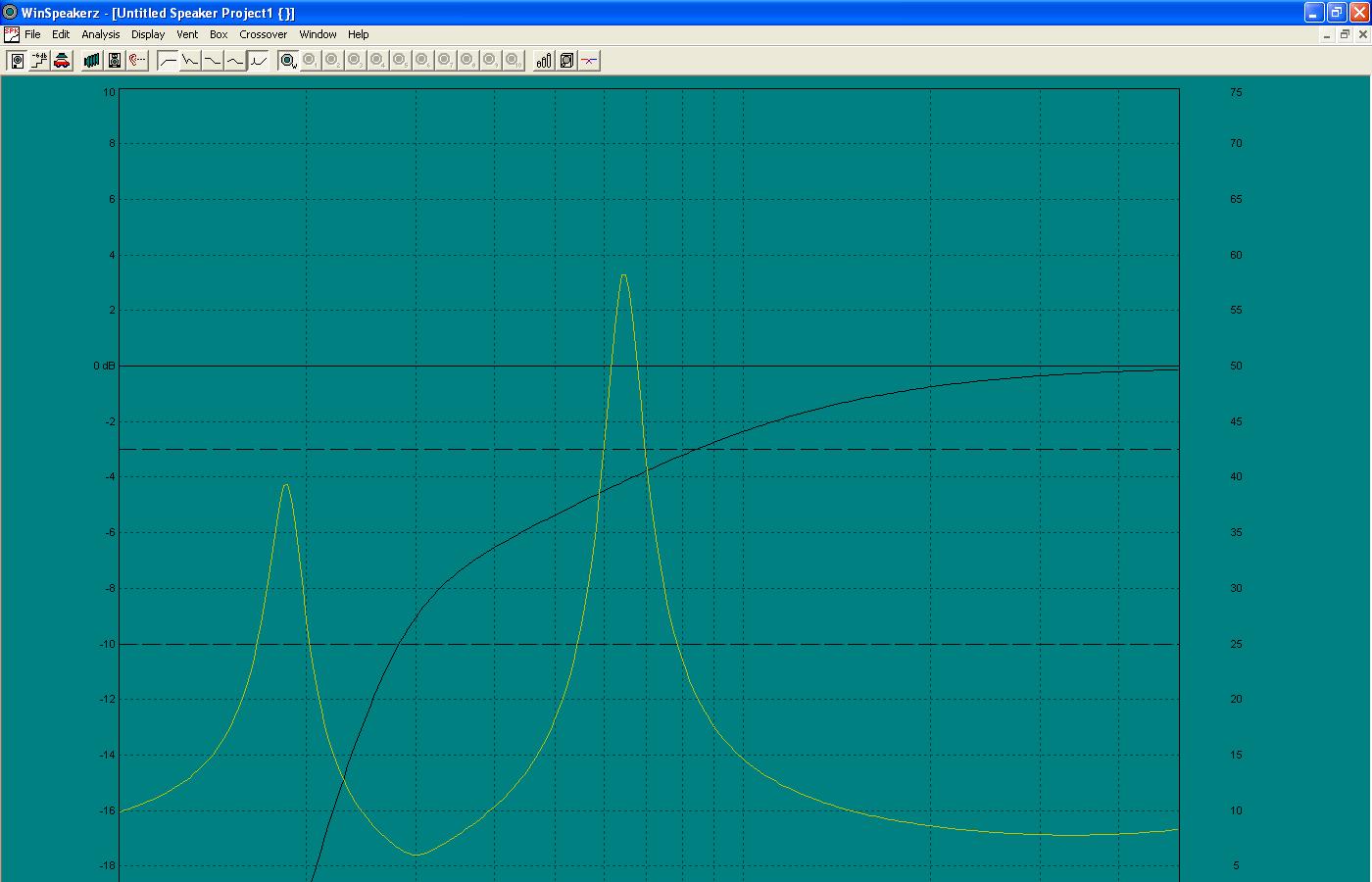Open the Crossover menu
This screenshot has width=1372, height=882.
click(264, 34)
